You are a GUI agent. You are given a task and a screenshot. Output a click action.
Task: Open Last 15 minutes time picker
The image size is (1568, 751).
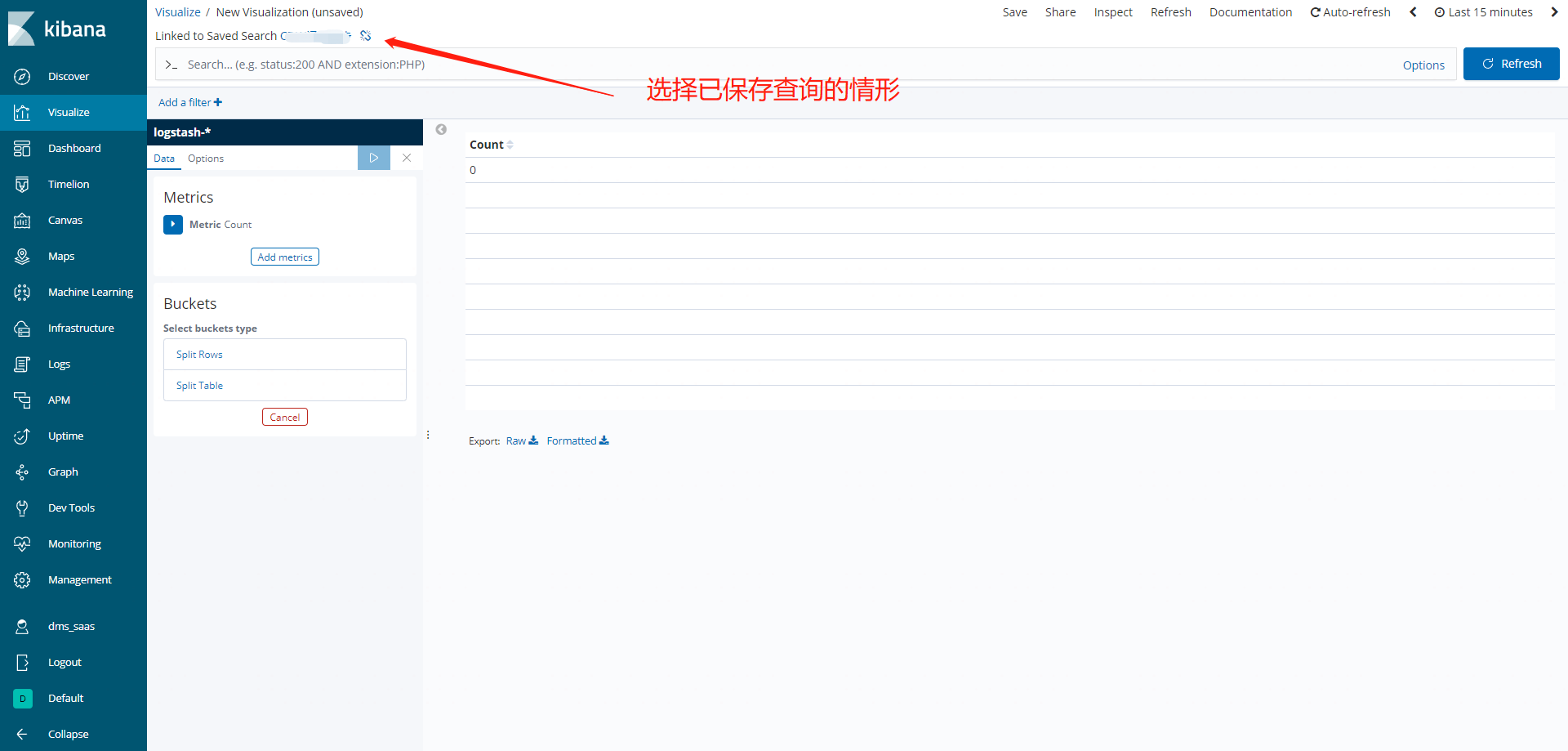(1483, 12)
